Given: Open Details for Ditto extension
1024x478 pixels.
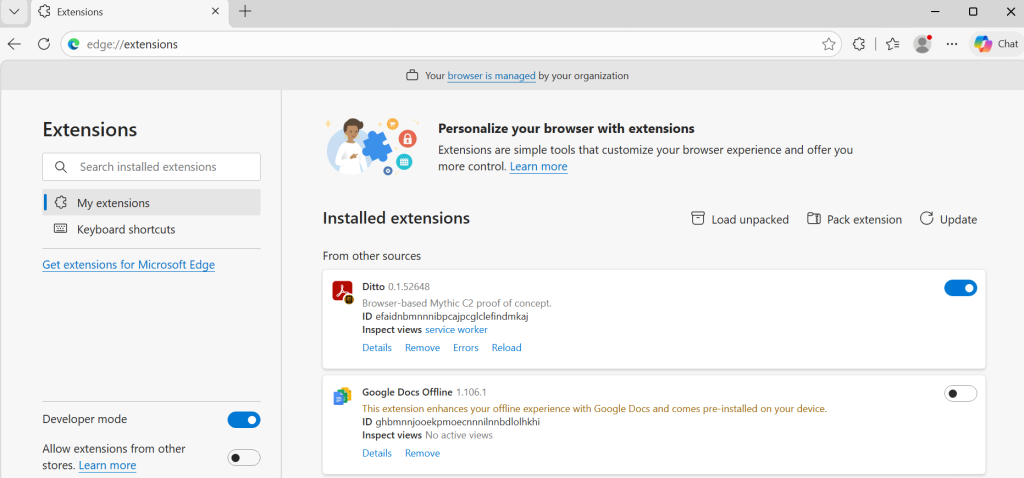Looking at the screenshot, I should point(377,347).
